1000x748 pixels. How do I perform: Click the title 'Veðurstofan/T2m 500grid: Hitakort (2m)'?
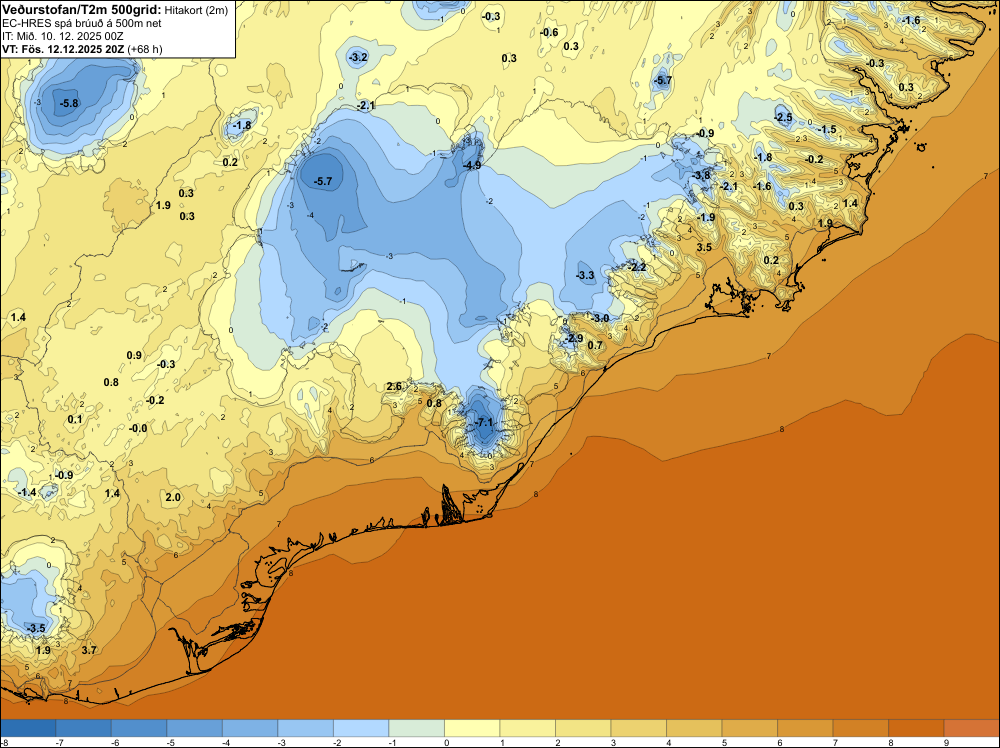click(114, 10)
